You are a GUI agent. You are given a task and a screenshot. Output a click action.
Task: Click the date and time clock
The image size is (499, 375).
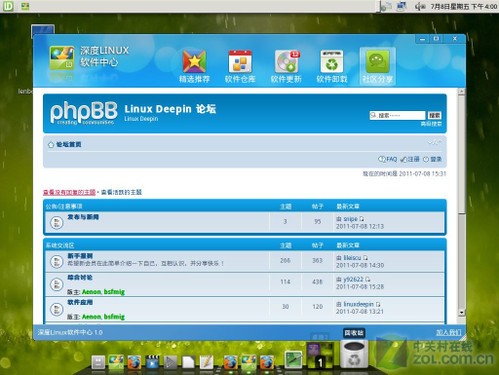click(463, 6)
